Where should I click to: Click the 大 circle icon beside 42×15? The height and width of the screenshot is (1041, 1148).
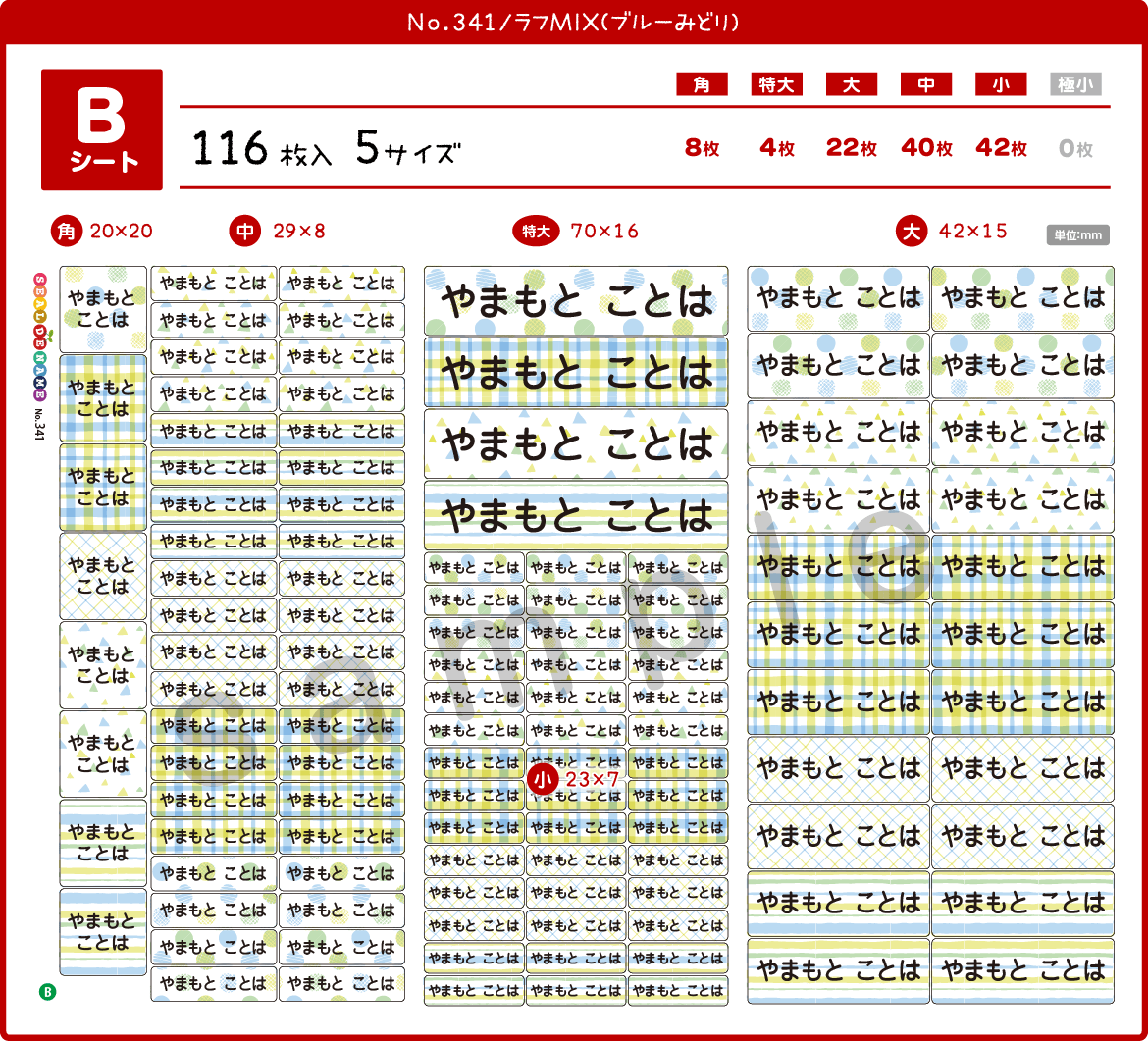coord(912,232)
